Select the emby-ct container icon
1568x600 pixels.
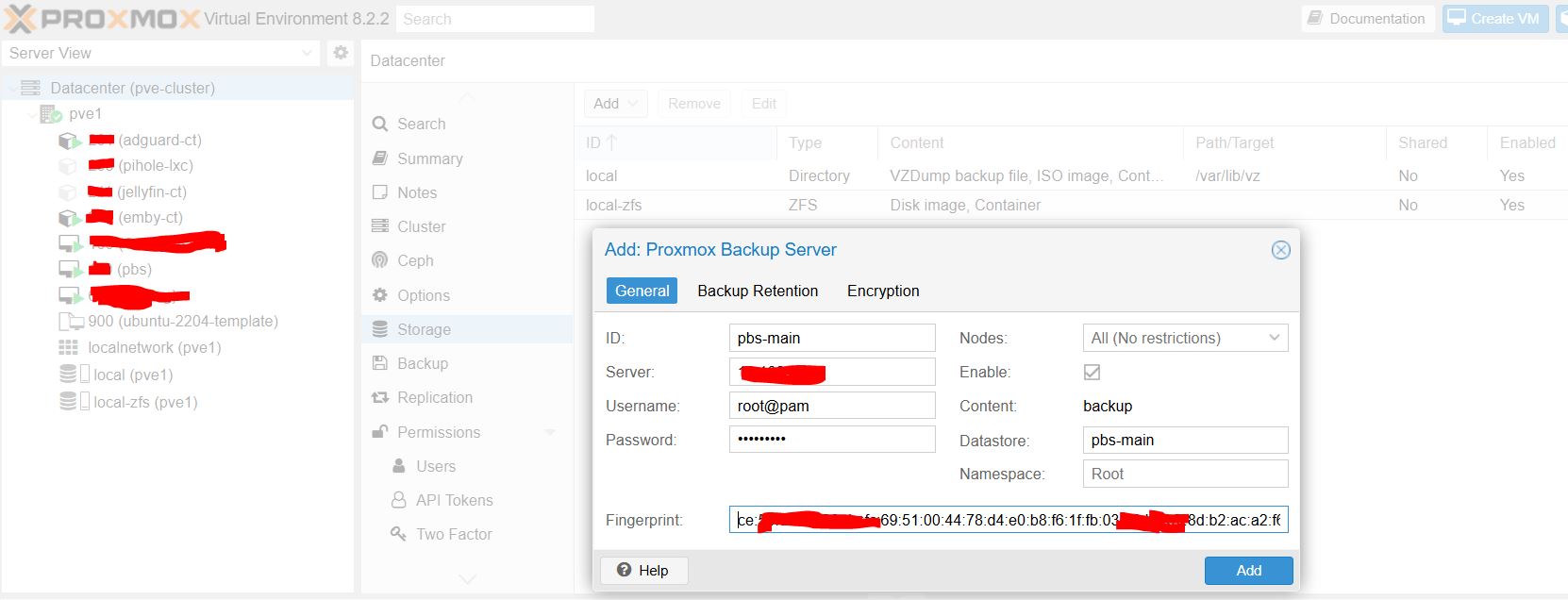[x=70, y=218]
